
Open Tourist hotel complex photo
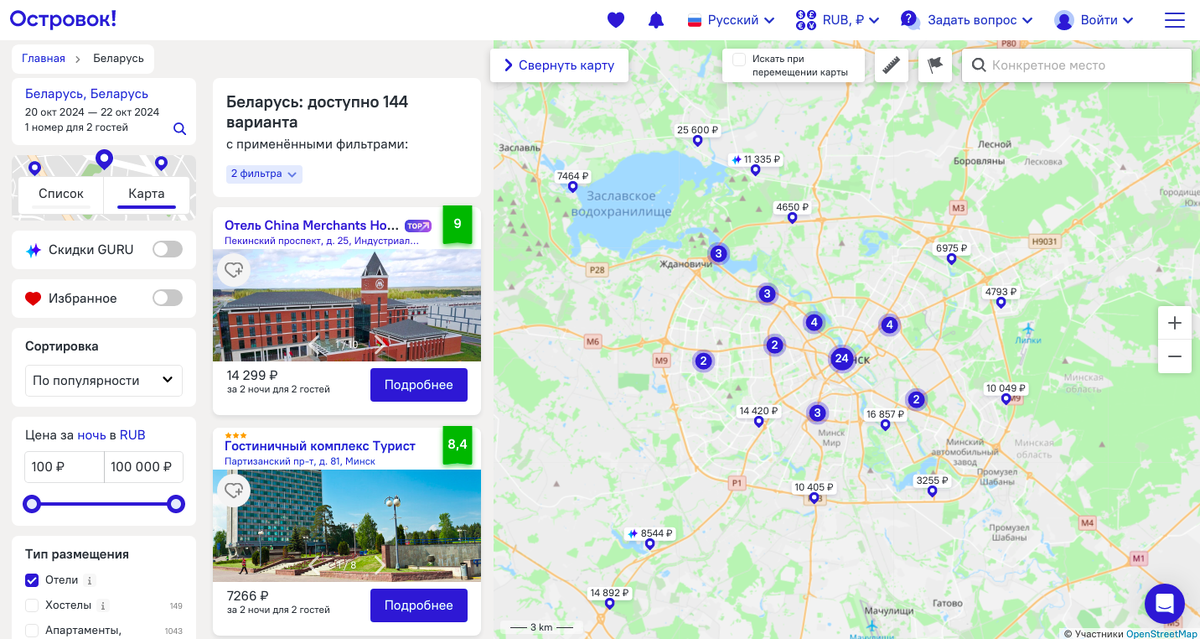click(347, 525)
